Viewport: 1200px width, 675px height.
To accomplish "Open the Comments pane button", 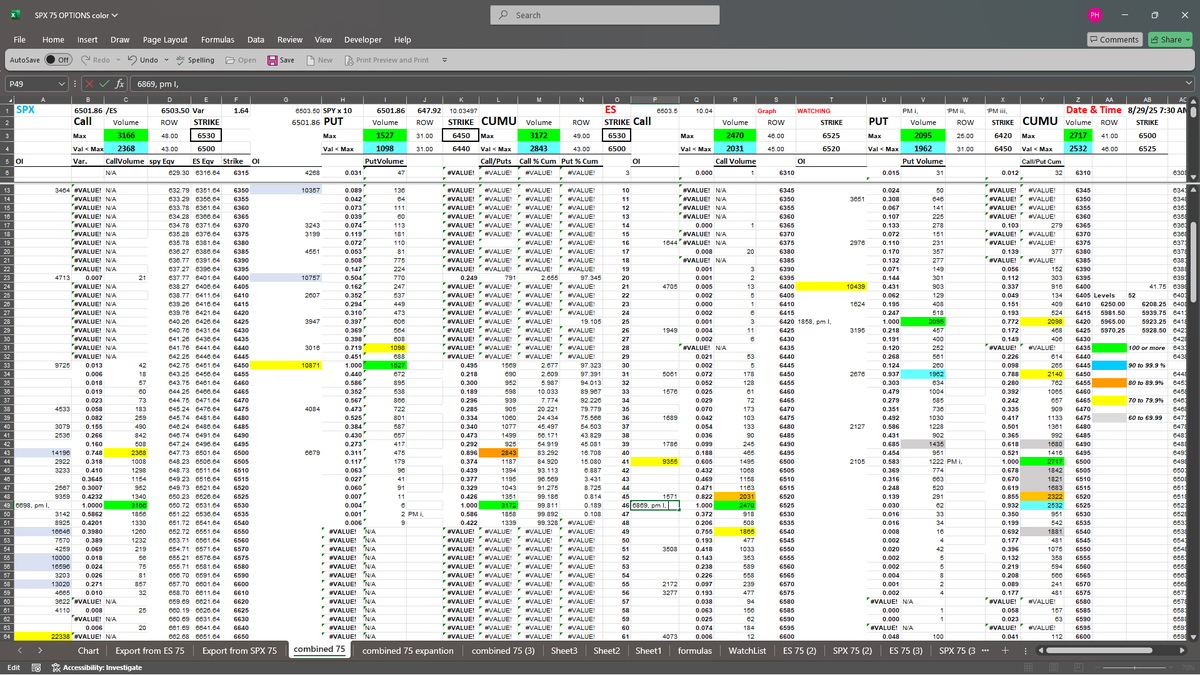I will coord(1114,39).
